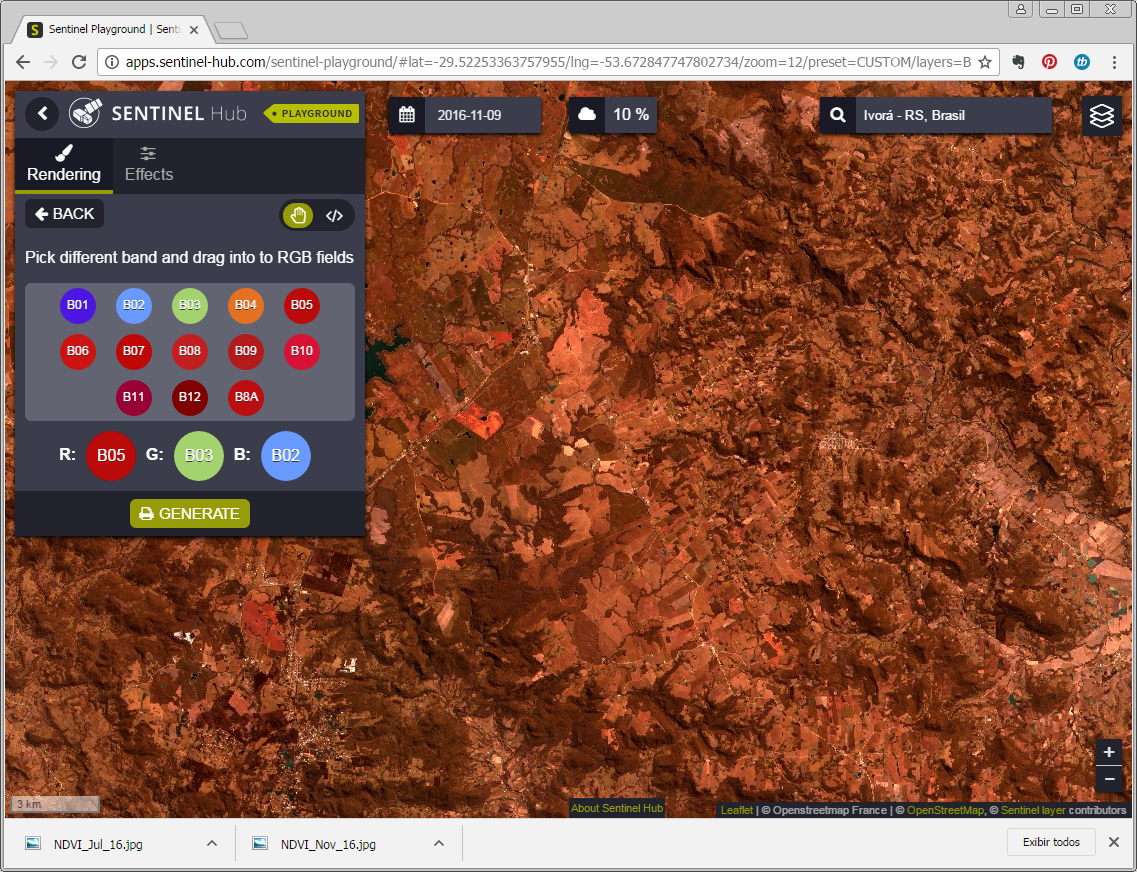Collapse panel with left arrow icon
1137x872 pixels.
tap(42, 113)
